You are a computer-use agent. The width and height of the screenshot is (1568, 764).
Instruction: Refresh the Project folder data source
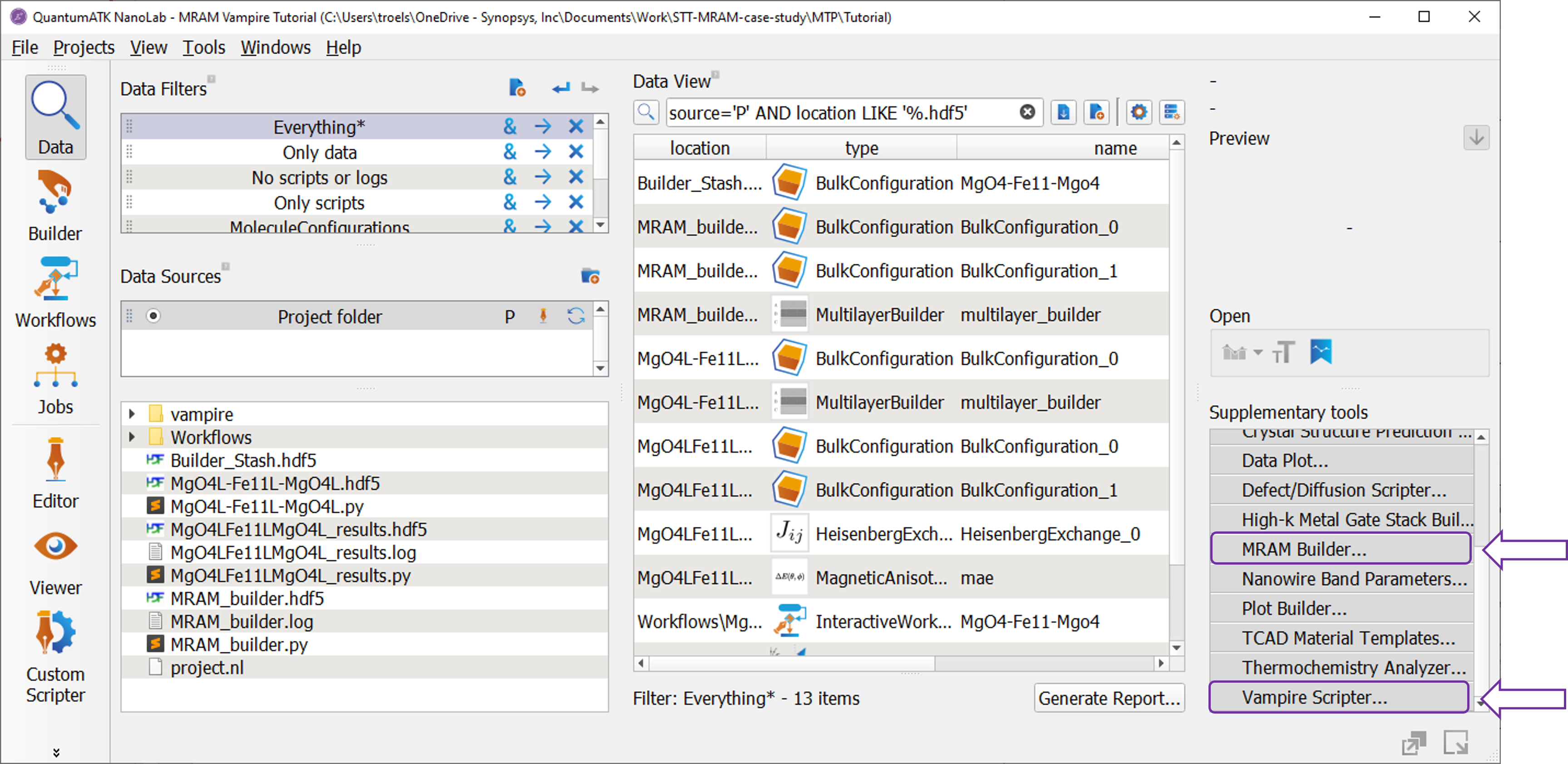click(576, 316)
